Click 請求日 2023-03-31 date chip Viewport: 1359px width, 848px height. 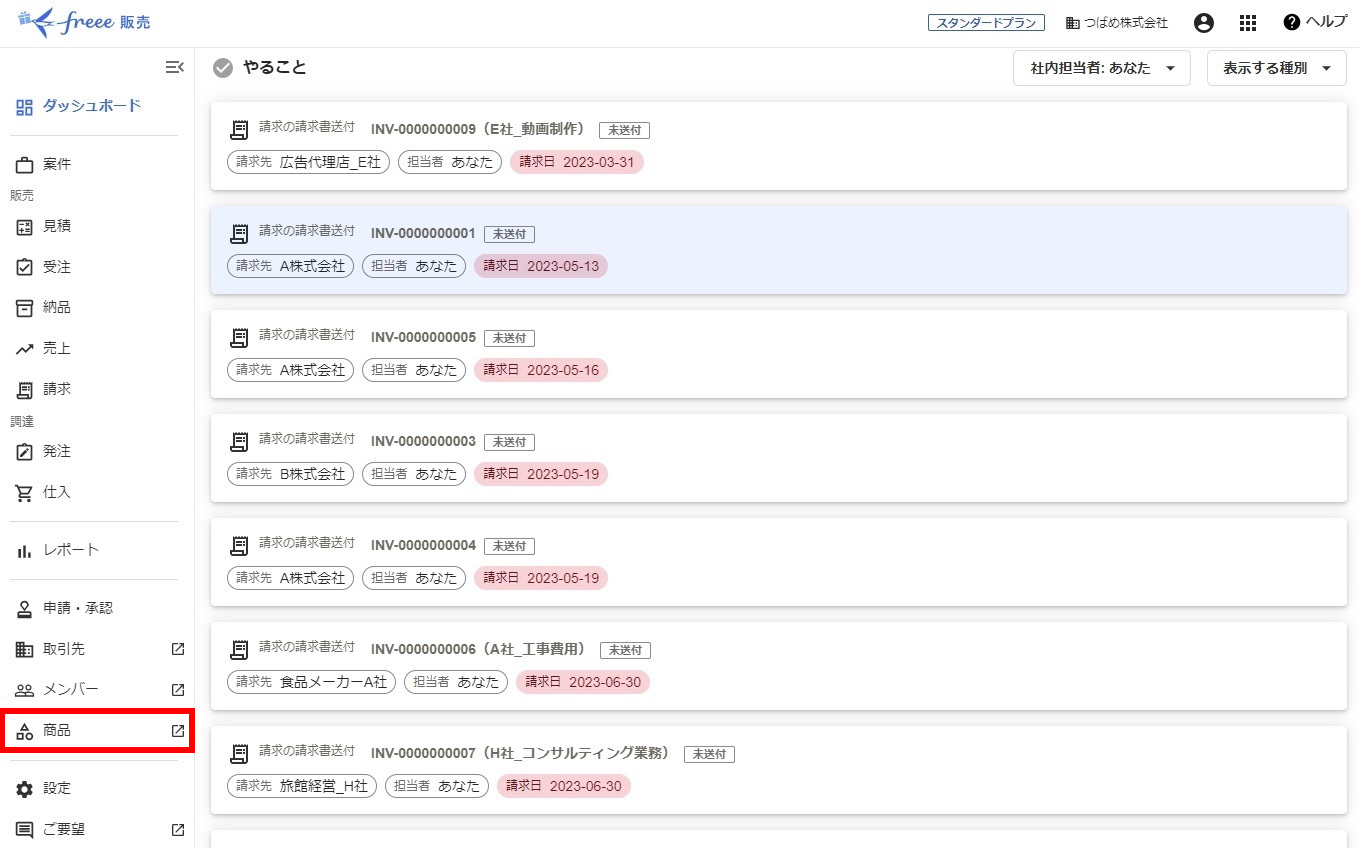tap(577, 162)
